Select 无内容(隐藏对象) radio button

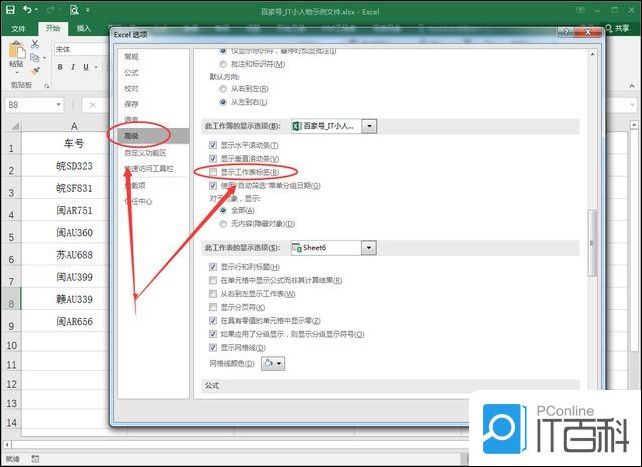[223, 224]
